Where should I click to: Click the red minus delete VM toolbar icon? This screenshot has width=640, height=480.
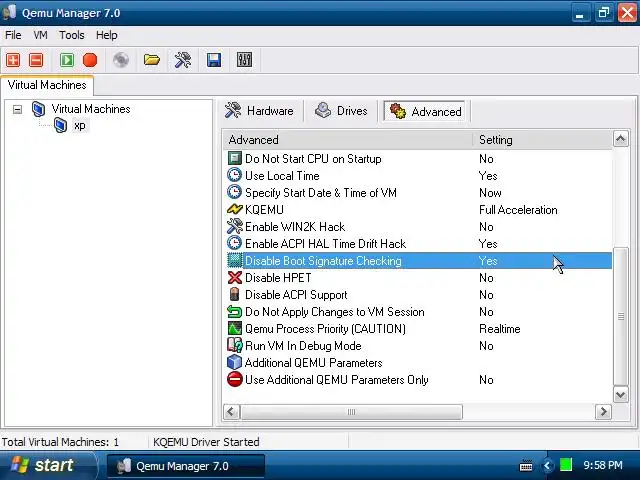pos(36,60)
